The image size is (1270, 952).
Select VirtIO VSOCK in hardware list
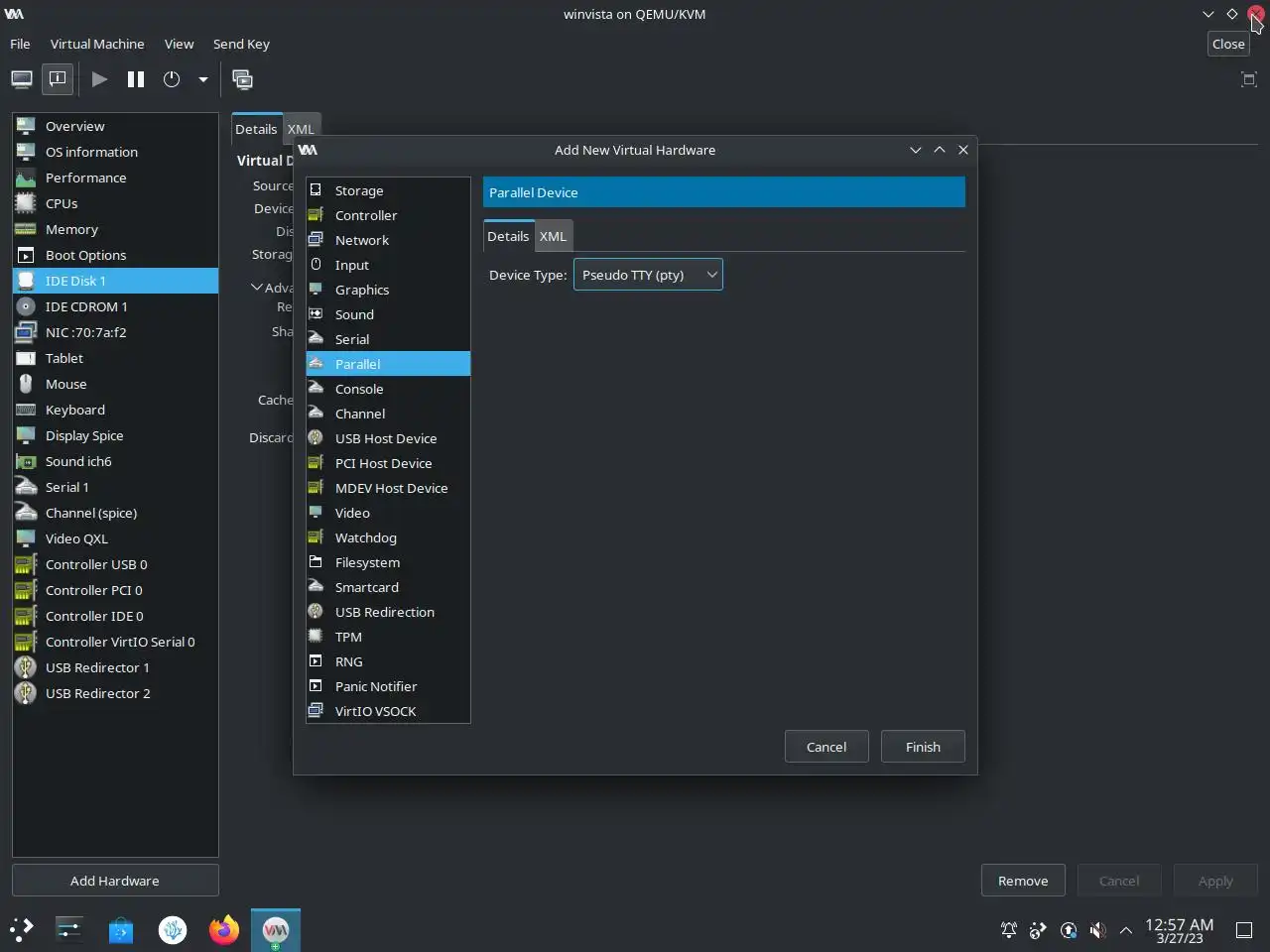coord(388,711)
